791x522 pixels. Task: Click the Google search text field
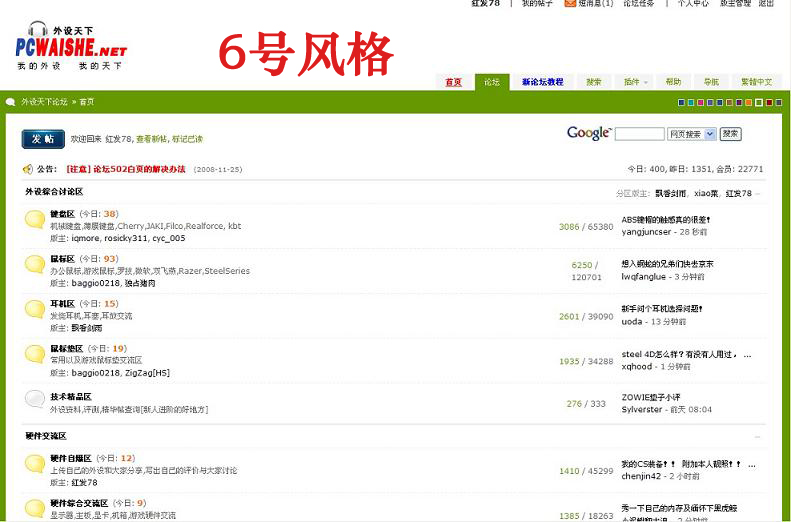click(639, 134)
